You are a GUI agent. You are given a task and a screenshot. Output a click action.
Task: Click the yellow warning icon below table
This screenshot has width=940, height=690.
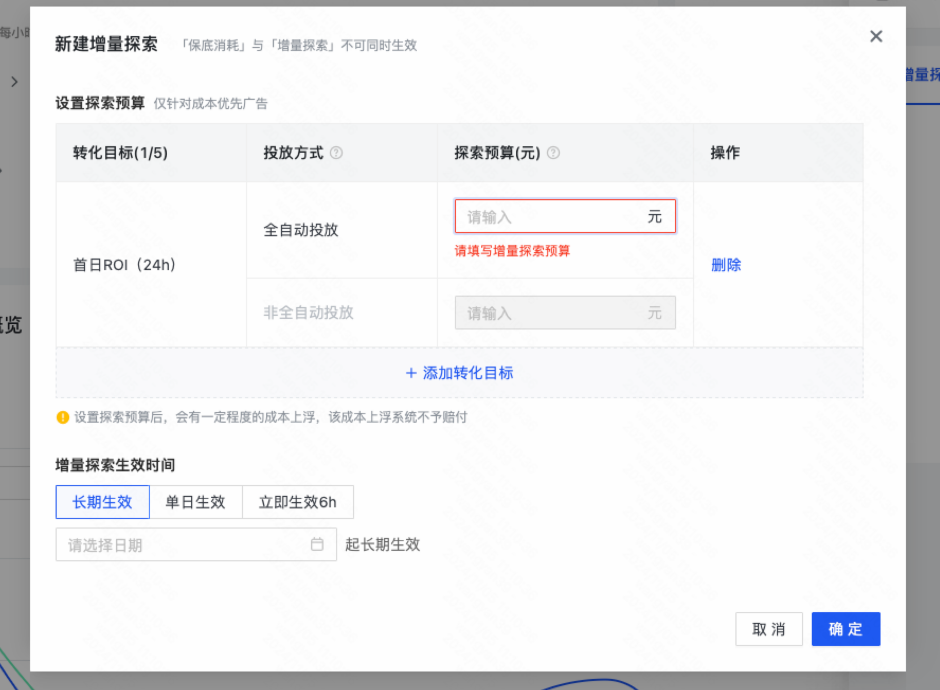coord(63,417)
